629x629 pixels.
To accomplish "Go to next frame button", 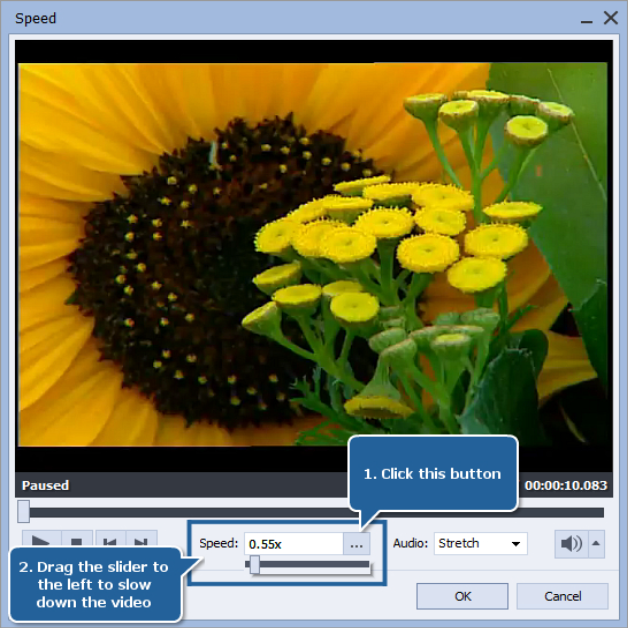I will [x=141, y=540].
